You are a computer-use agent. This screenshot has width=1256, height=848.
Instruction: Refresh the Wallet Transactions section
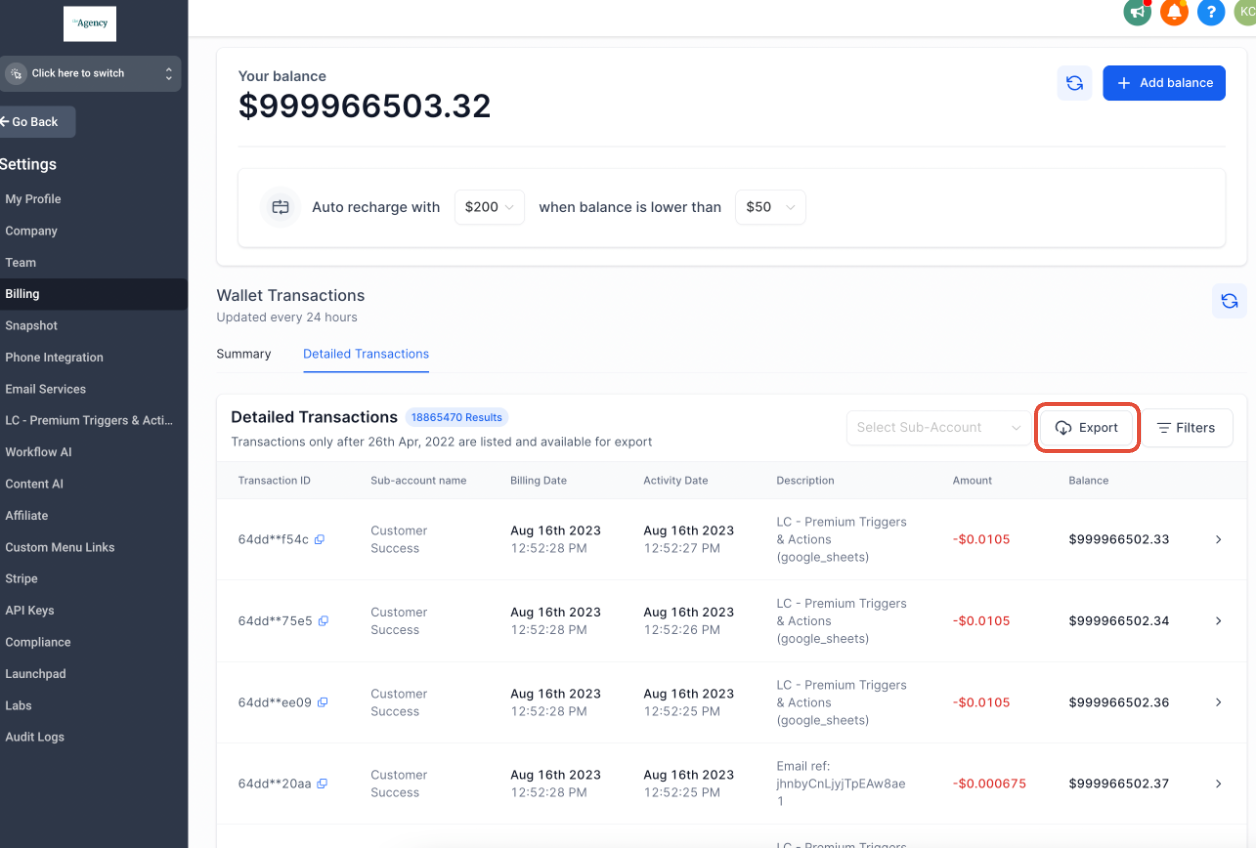tap(1229, 301)
